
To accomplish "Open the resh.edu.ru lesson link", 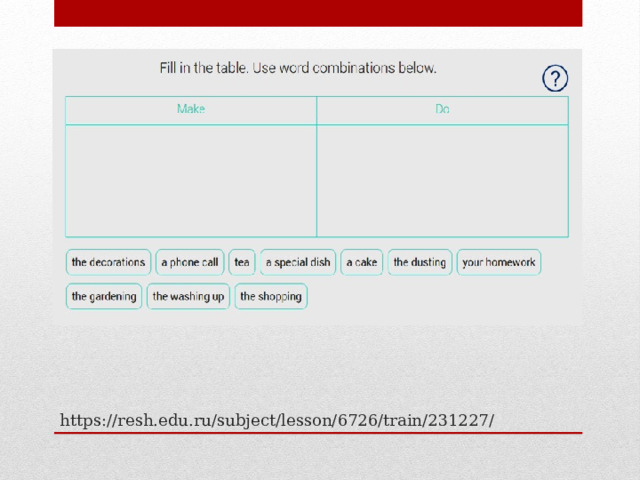I will 277,420.
